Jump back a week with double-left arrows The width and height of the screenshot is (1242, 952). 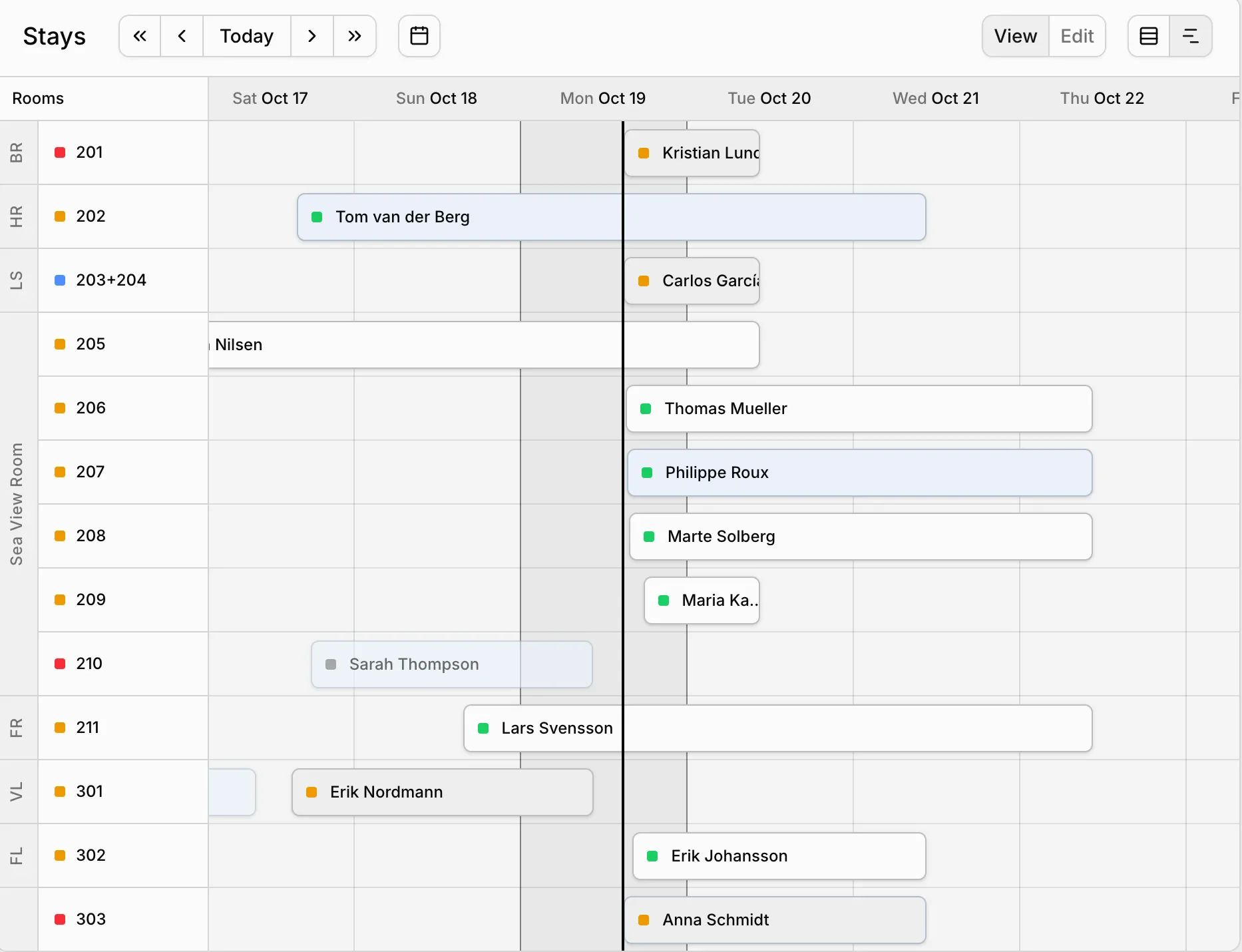point(140,36)
